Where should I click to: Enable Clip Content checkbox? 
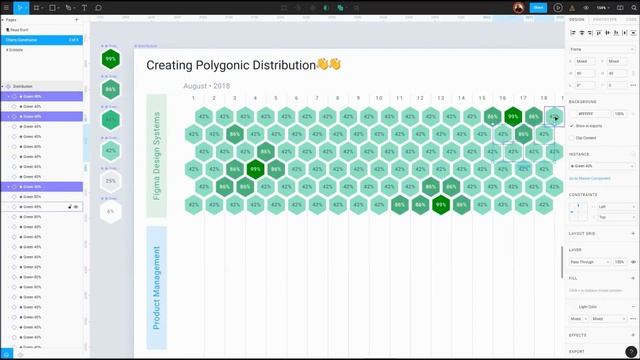pos(572,138)
